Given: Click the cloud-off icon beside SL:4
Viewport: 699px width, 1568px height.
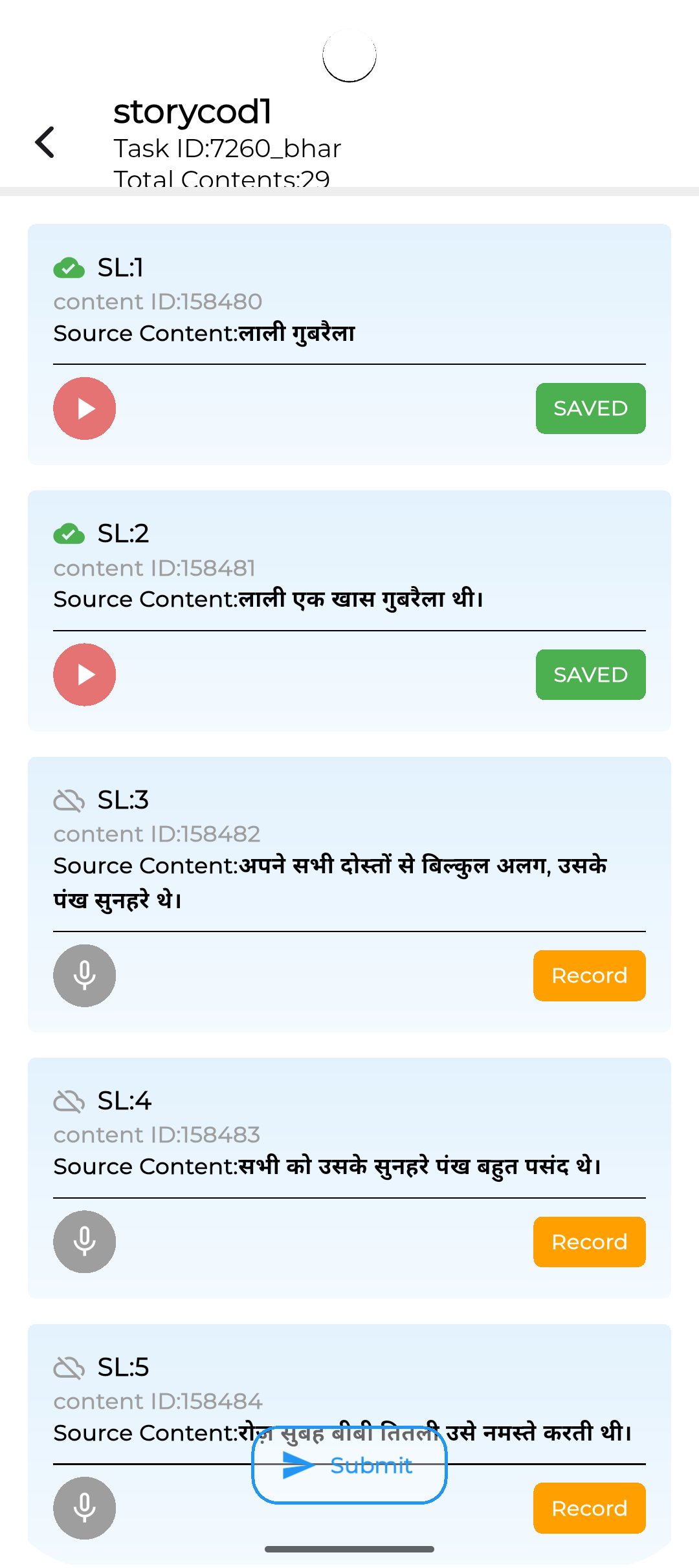Looking at the screenshot, I should (x=69, y=1102).
